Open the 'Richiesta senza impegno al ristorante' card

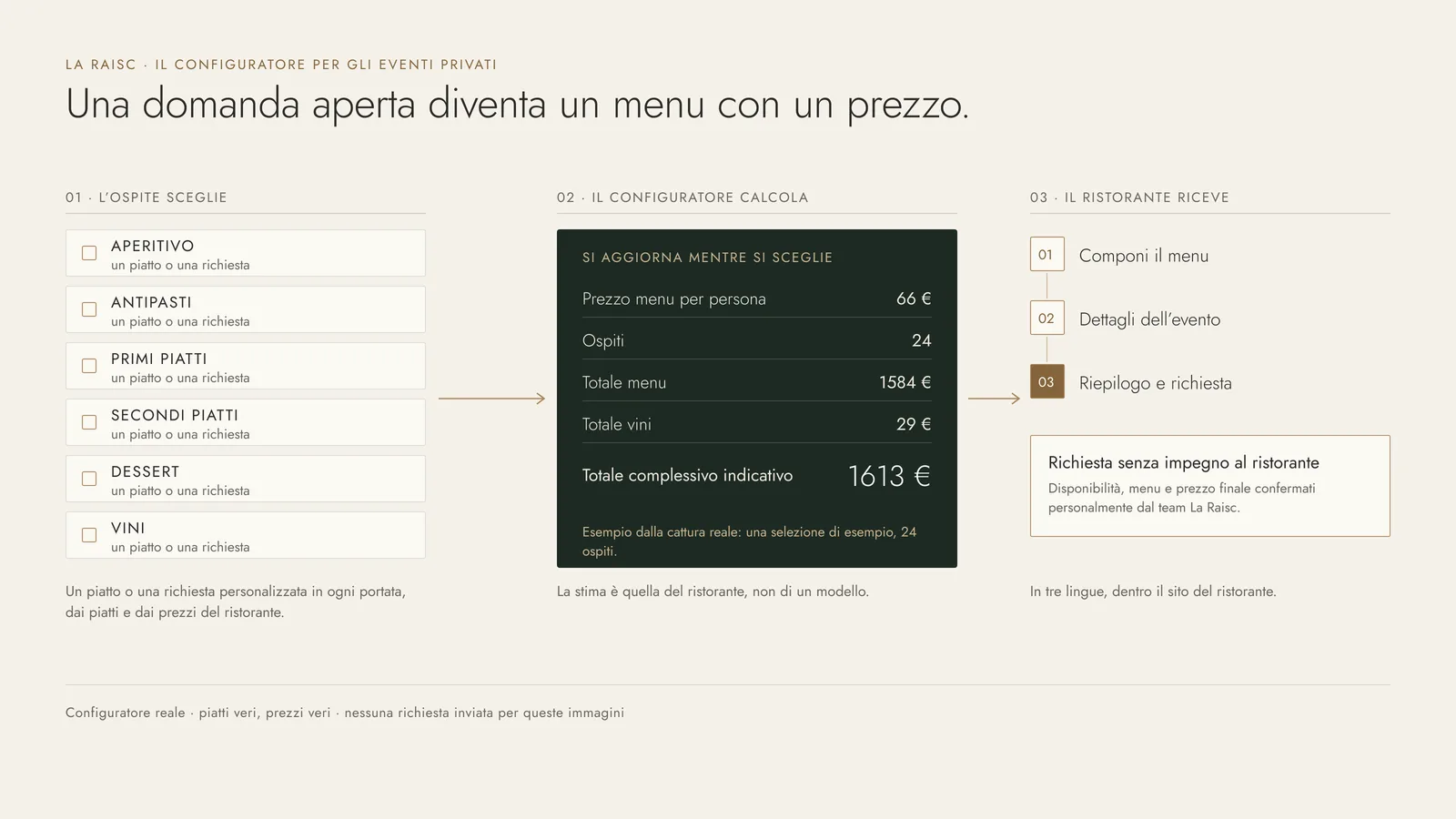(1210, 486)
